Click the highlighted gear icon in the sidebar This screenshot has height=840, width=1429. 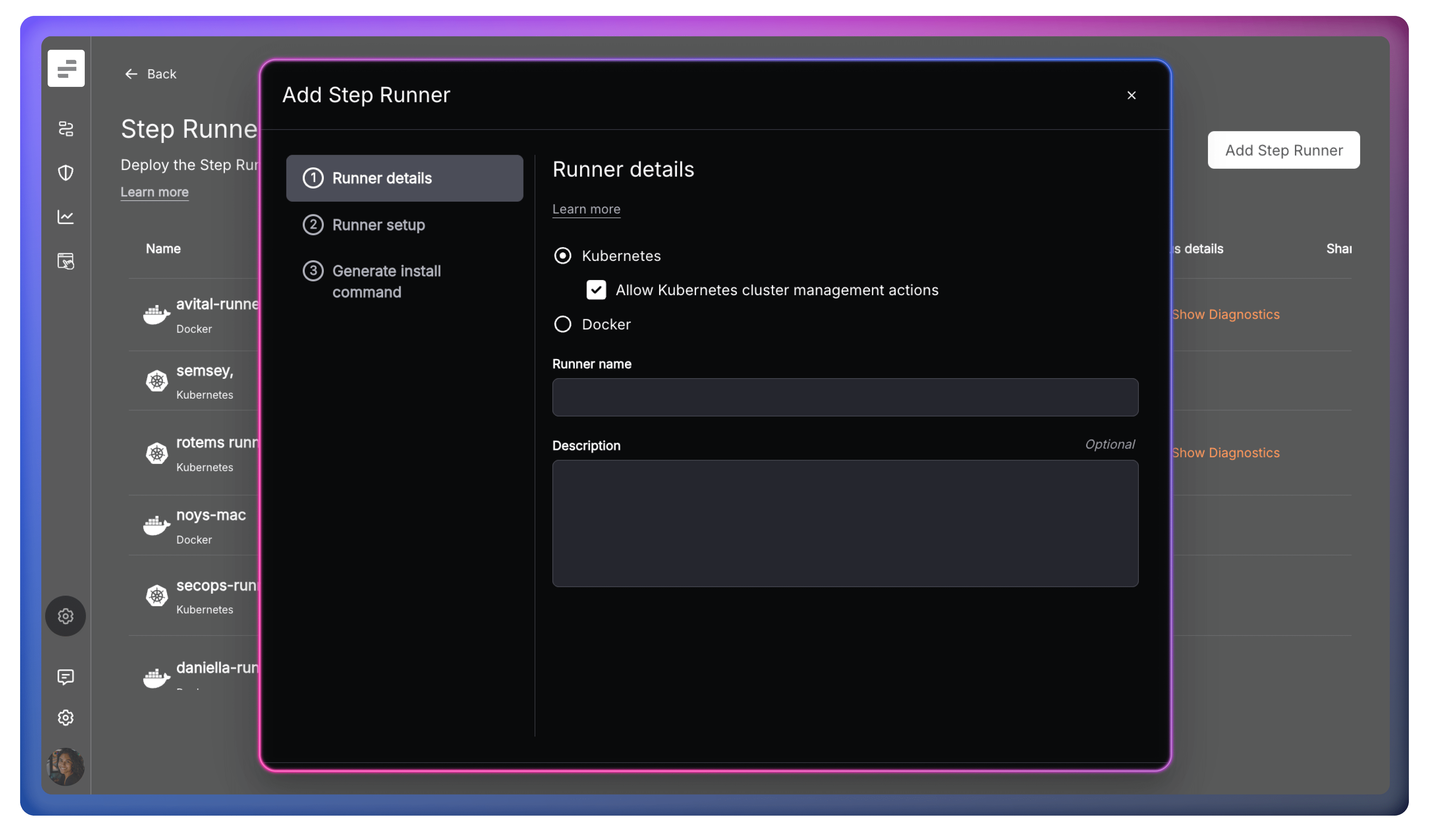[66, 616]
